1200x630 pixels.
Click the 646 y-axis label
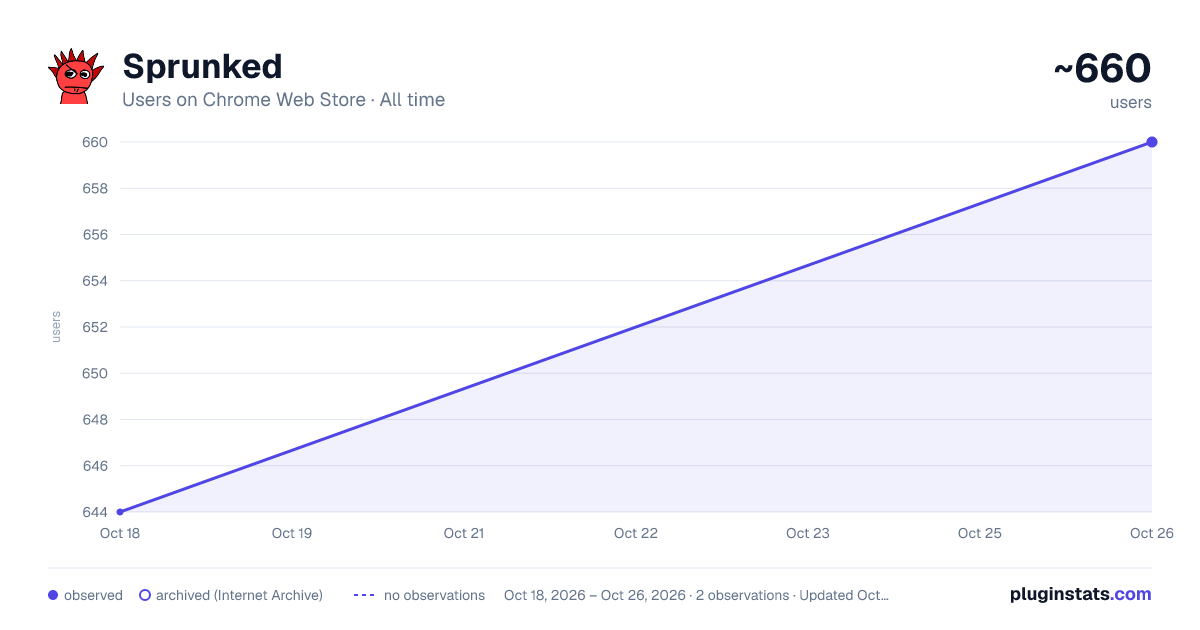click(x=94, y=466)
